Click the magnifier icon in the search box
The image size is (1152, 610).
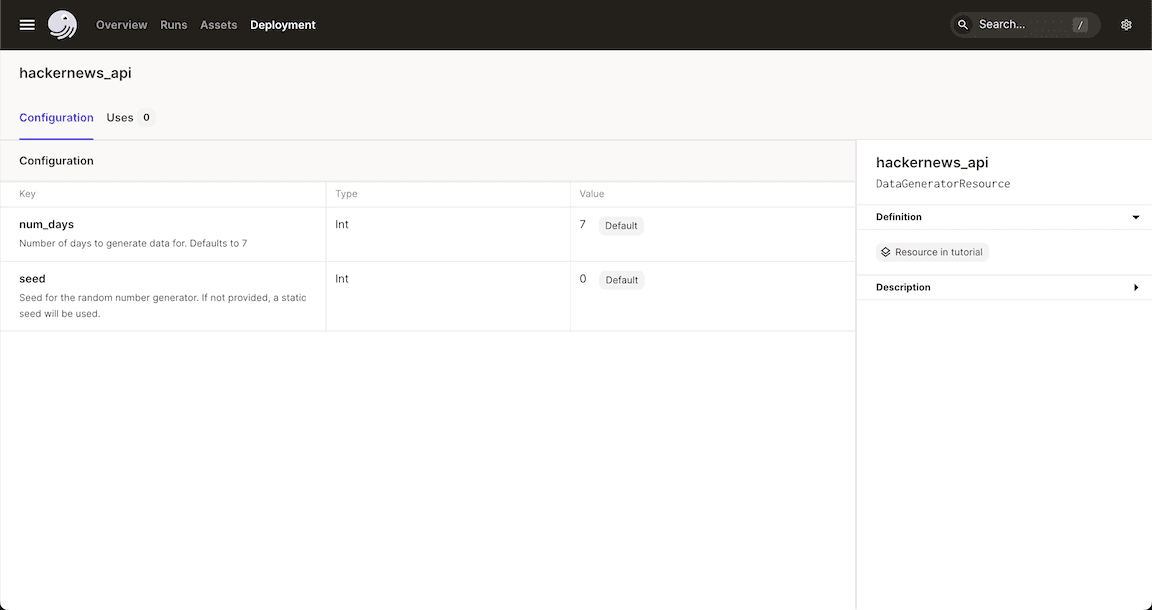[961, 24]
